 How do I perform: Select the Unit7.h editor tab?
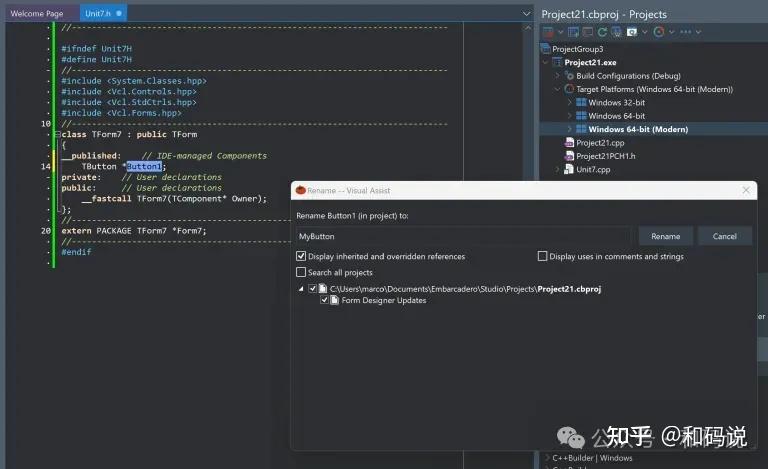(x=103, y=14)
